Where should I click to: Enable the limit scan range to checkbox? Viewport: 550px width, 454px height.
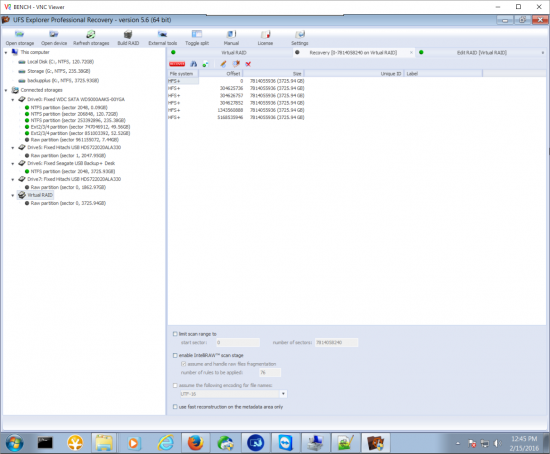click(x=175, y=334)
